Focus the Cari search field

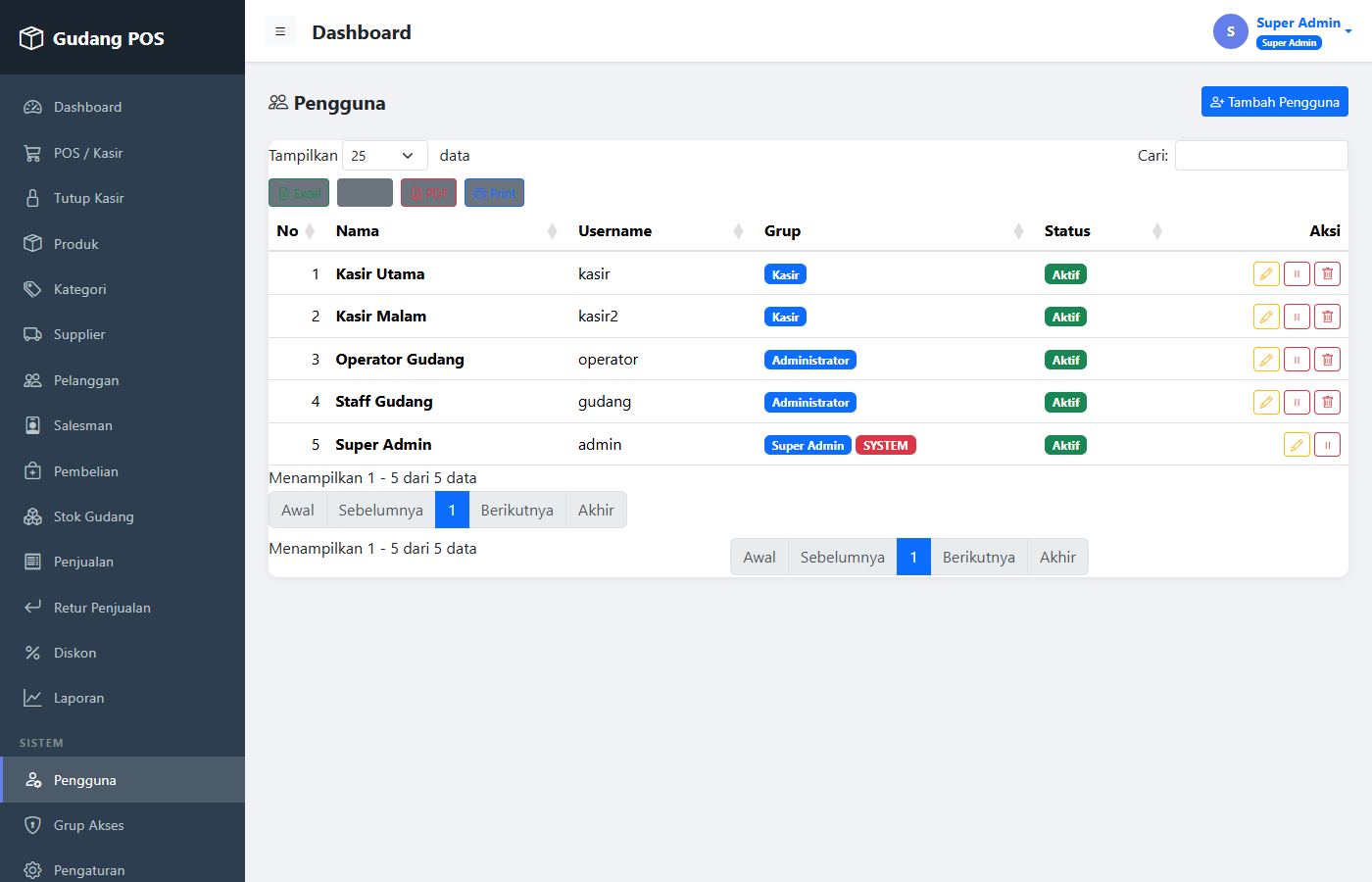coord(1261,156)
